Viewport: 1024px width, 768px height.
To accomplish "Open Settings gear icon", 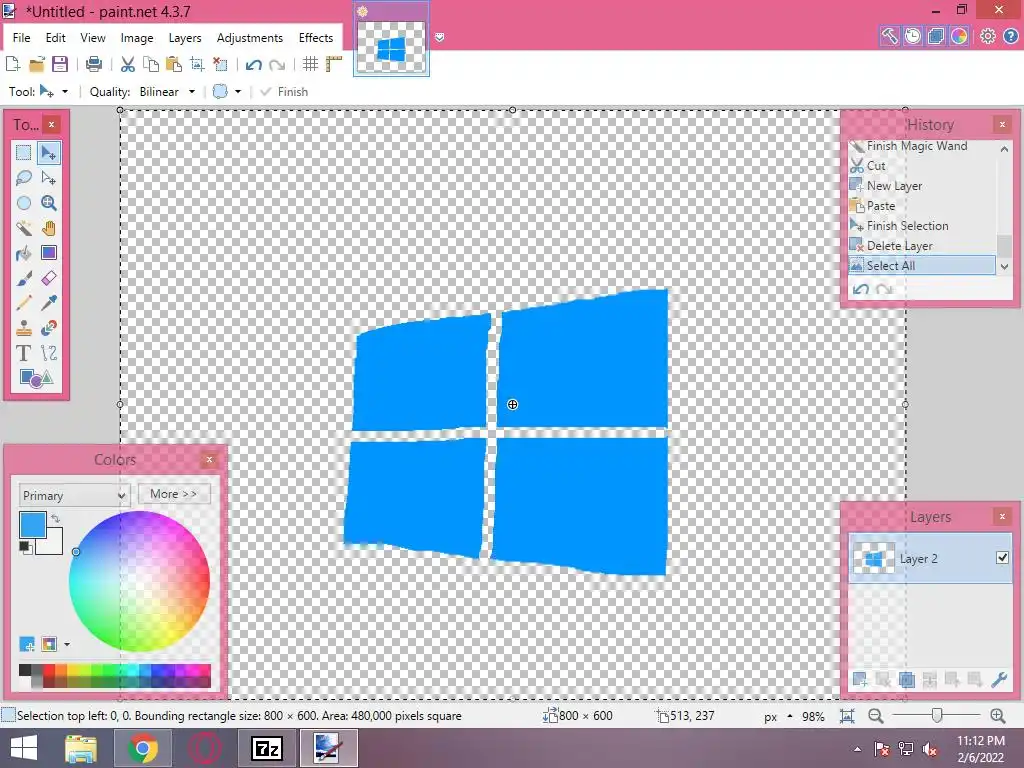I will (987, 36).
